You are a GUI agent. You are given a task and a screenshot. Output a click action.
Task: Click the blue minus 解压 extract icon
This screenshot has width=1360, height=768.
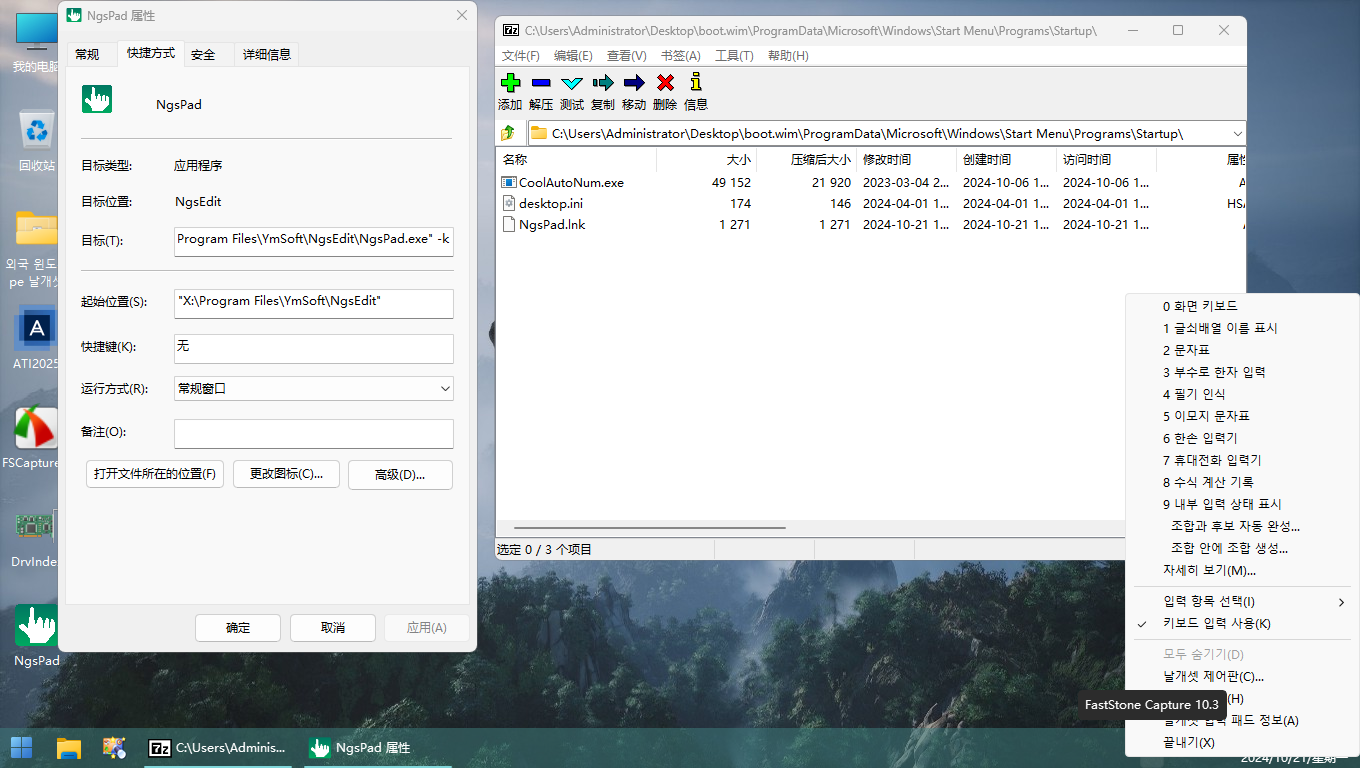(x=541, y=83)
